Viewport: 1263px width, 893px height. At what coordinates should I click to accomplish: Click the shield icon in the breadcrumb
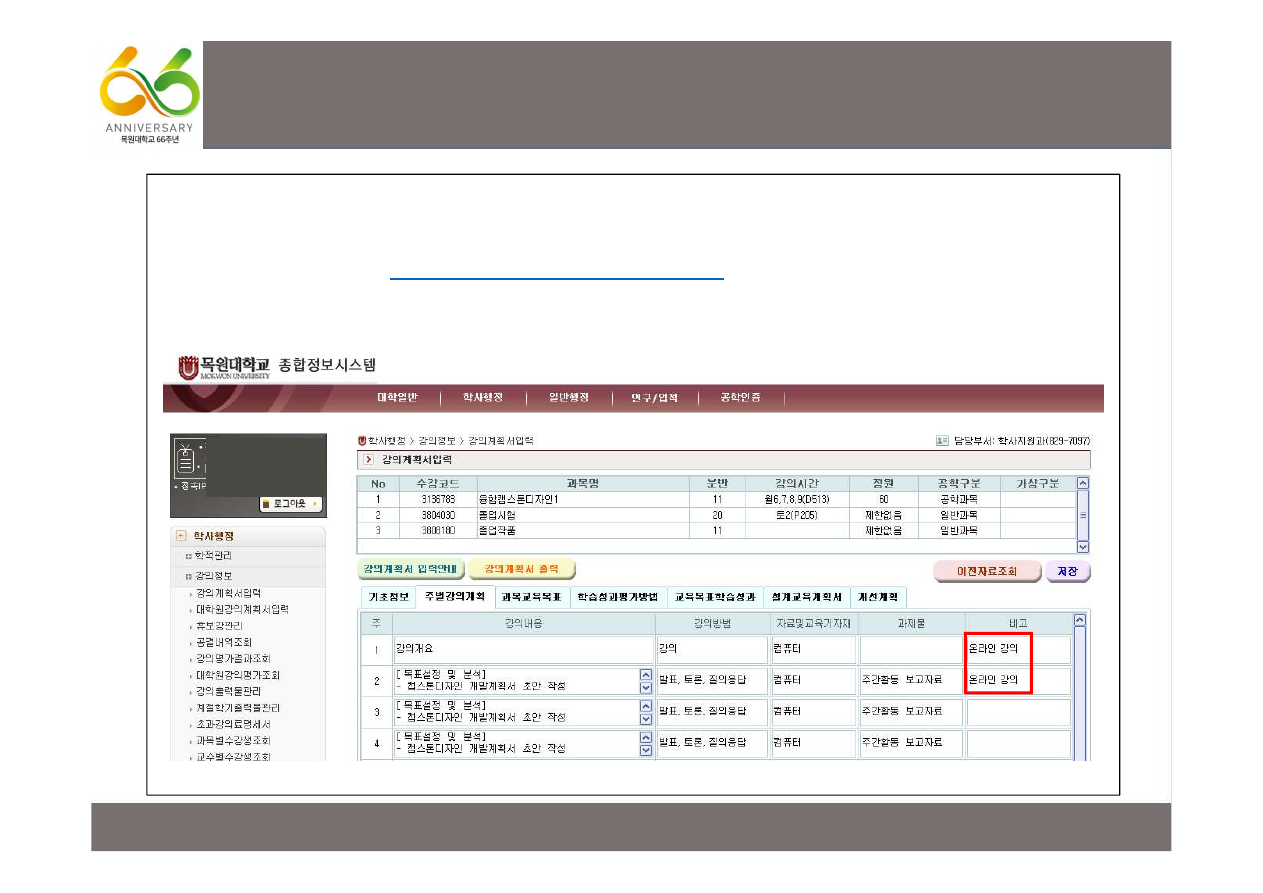click(362, 440)
